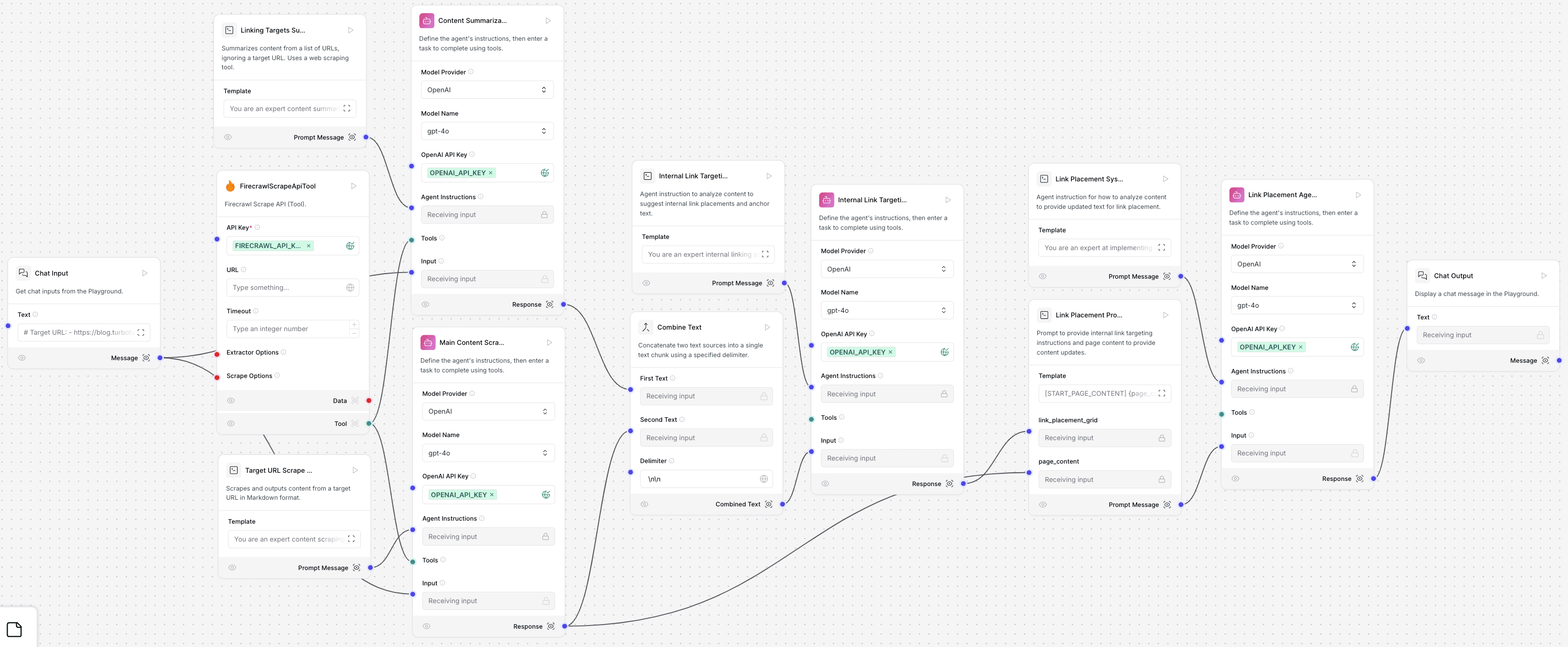Click the FirecrawlScrapeApiTool flame icon
This screenshot has height=647, width=1568.
point(230,186)
